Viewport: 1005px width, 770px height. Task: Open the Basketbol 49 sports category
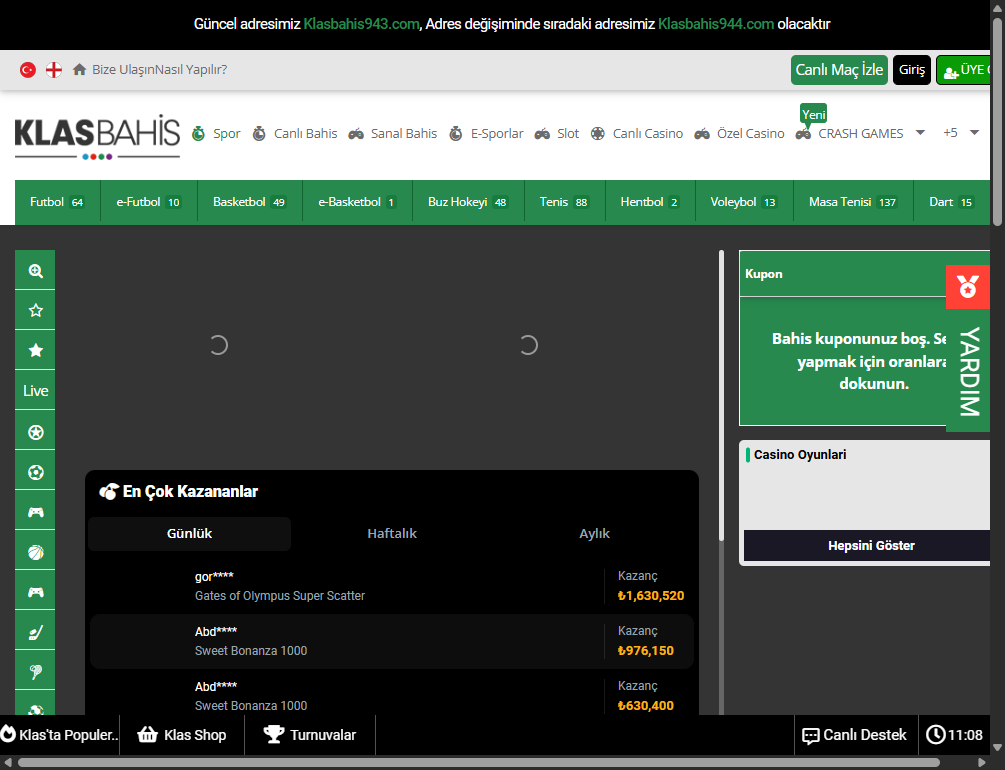[x=249, y=202]
